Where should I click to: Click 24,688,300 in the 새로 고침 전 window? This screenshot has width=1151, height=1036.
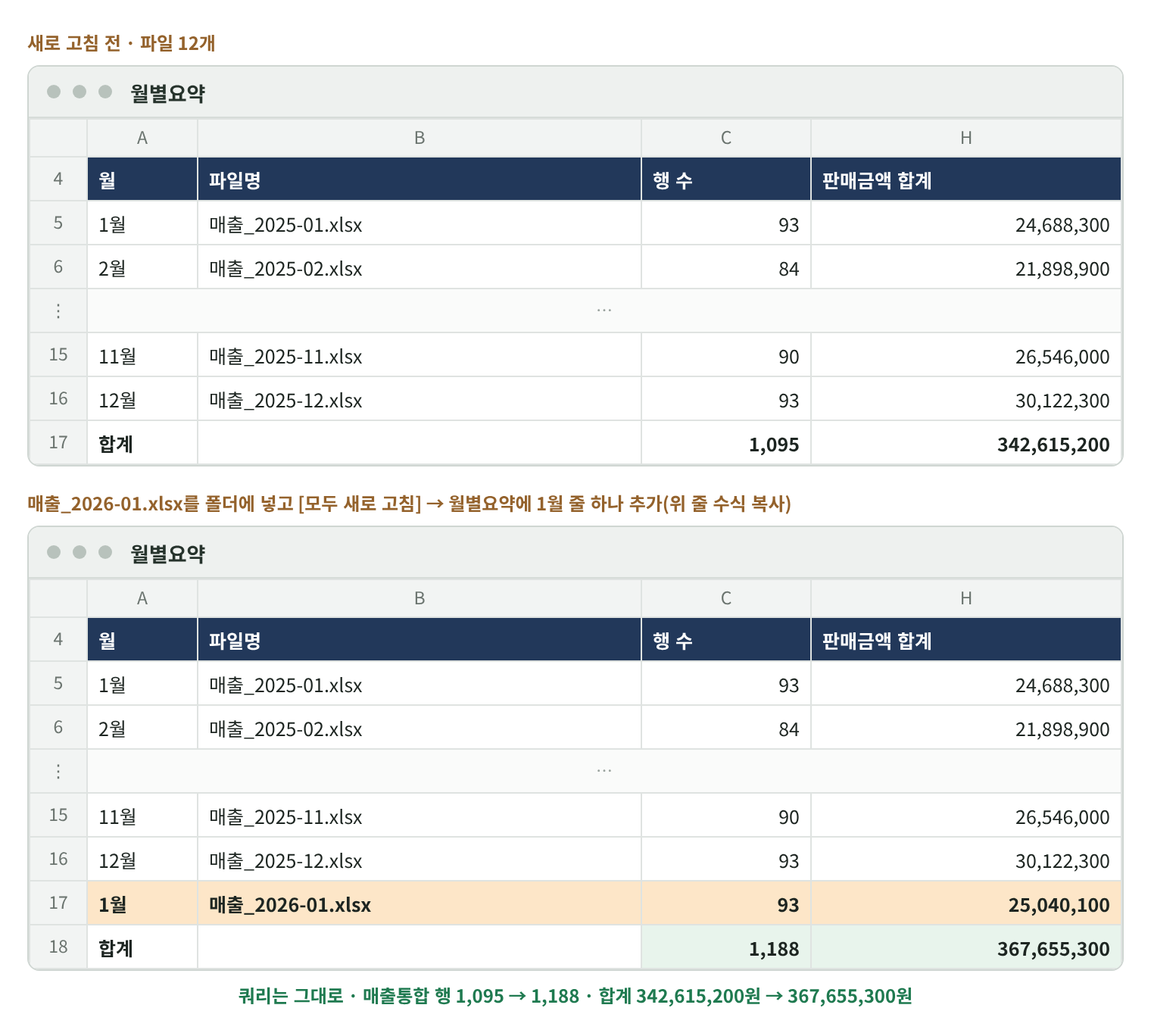[x=965, y=224]
